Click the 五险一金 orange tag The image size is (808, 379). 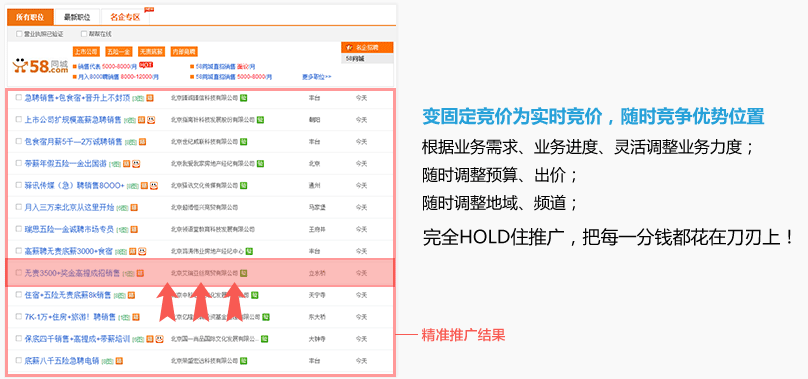click(119, 52)
